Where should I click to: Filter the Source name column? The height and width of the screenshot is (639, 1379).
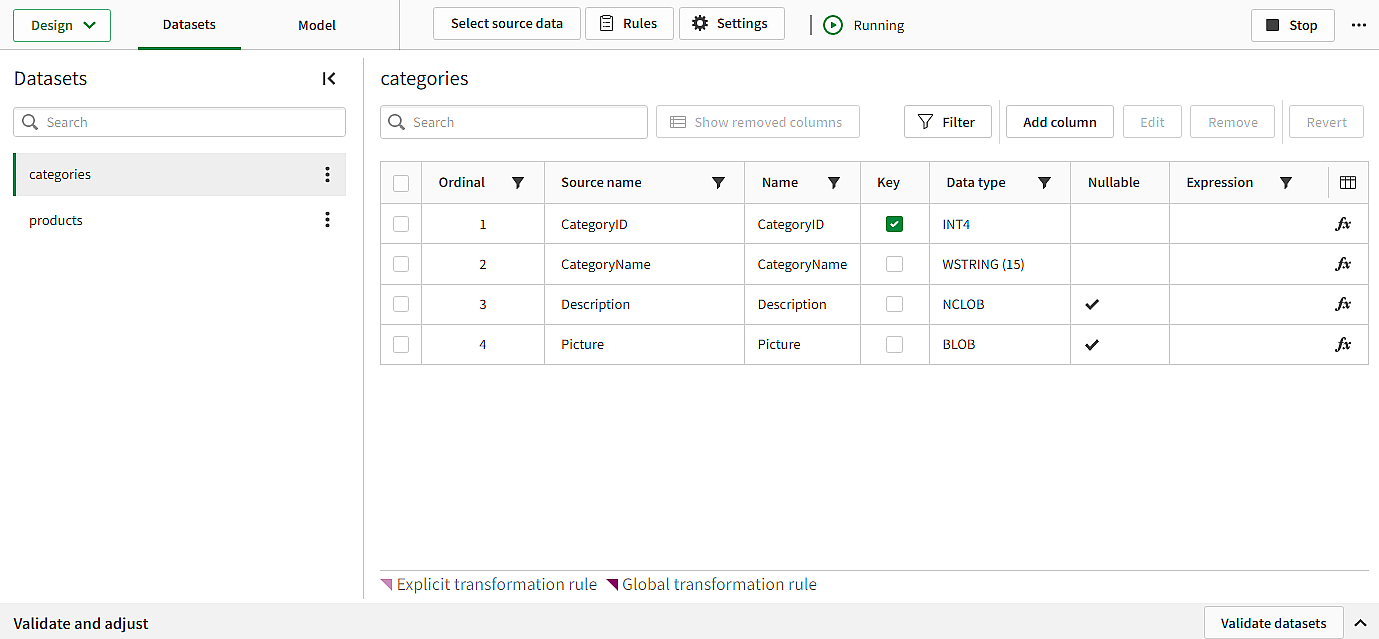[718, 183]
